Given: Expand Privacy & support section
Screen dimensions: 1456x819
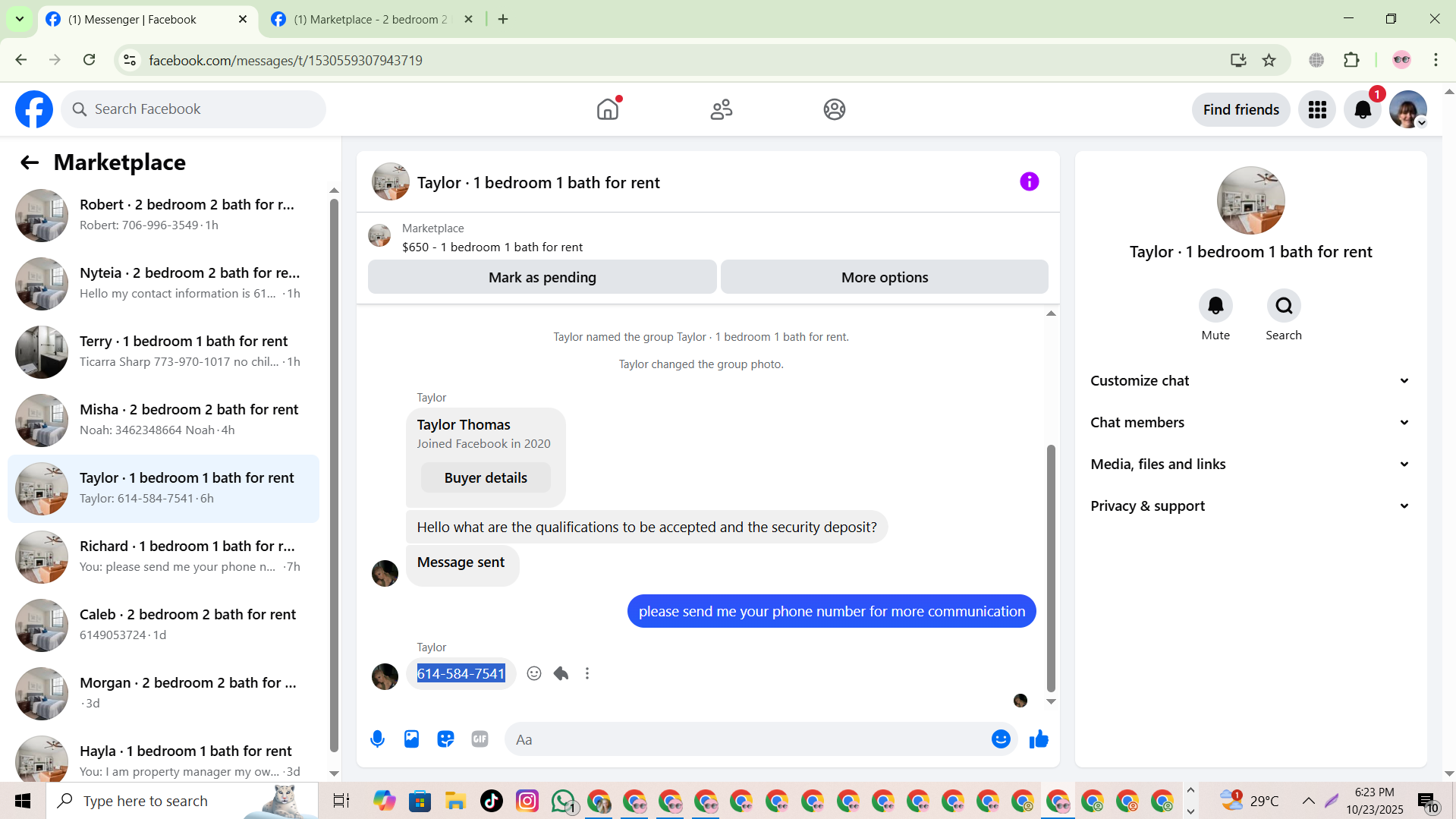Looking at the screenshot, I should point(1250,506).
